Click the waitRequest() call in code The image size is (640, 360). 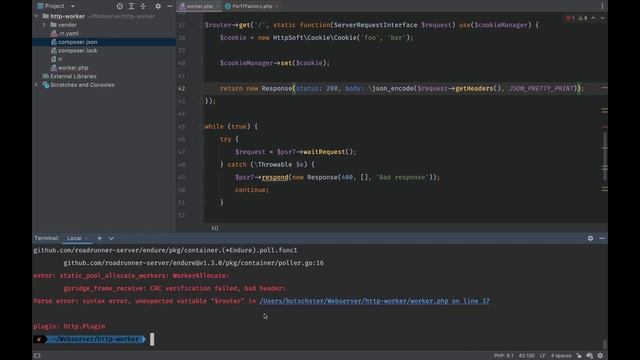point(329,152)
